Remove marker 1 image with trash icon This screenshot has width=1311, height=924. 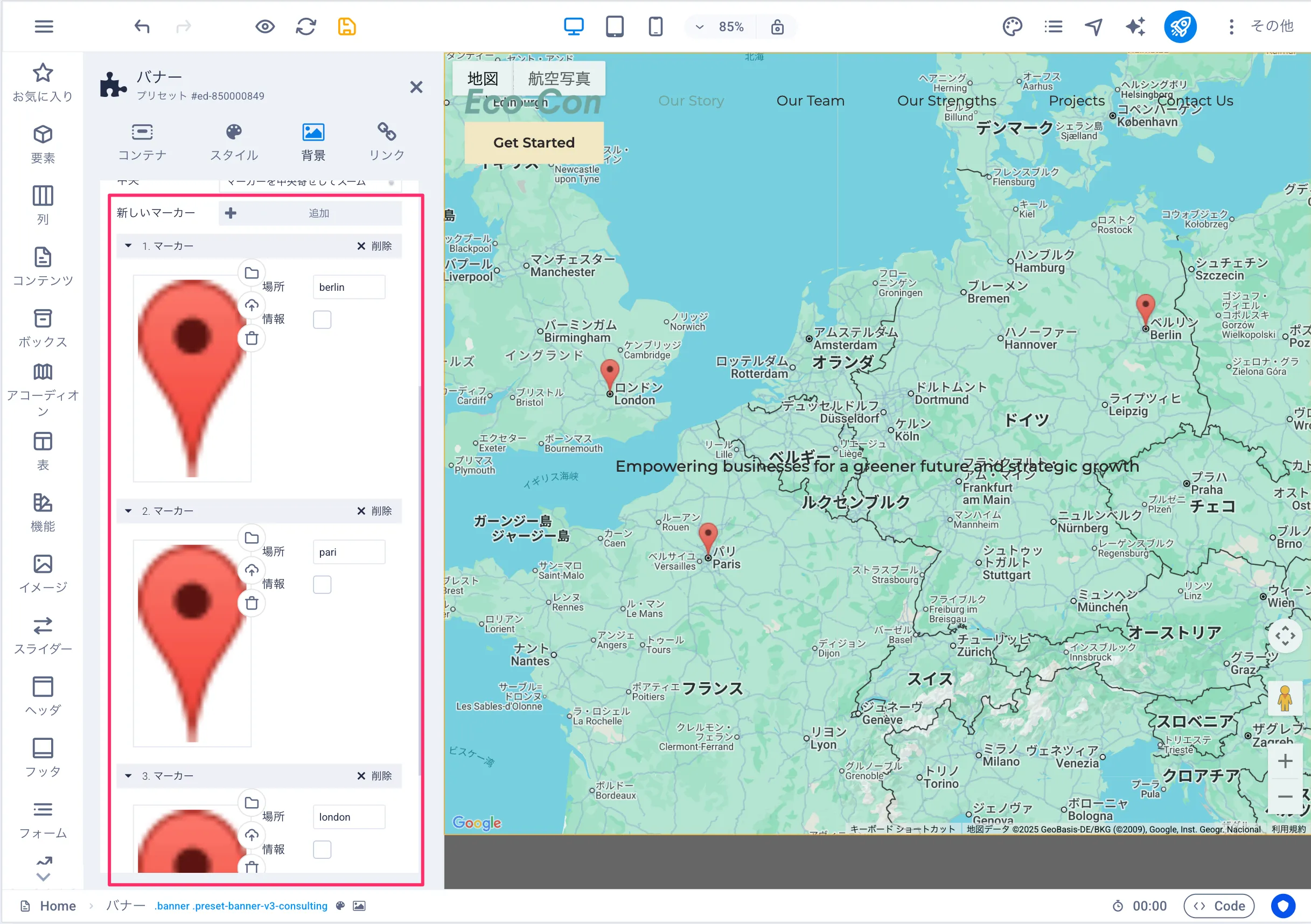tap(251, 338)
